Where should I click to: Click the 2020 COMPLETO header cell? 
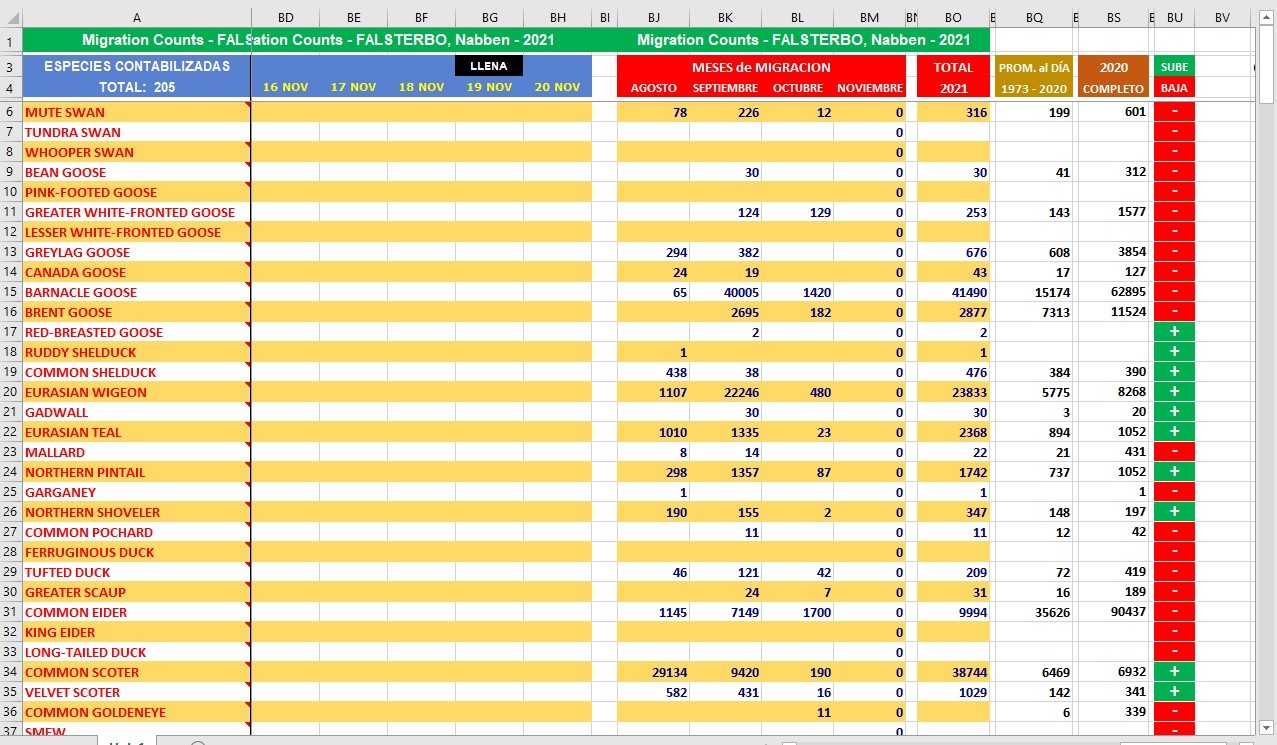1113,77
